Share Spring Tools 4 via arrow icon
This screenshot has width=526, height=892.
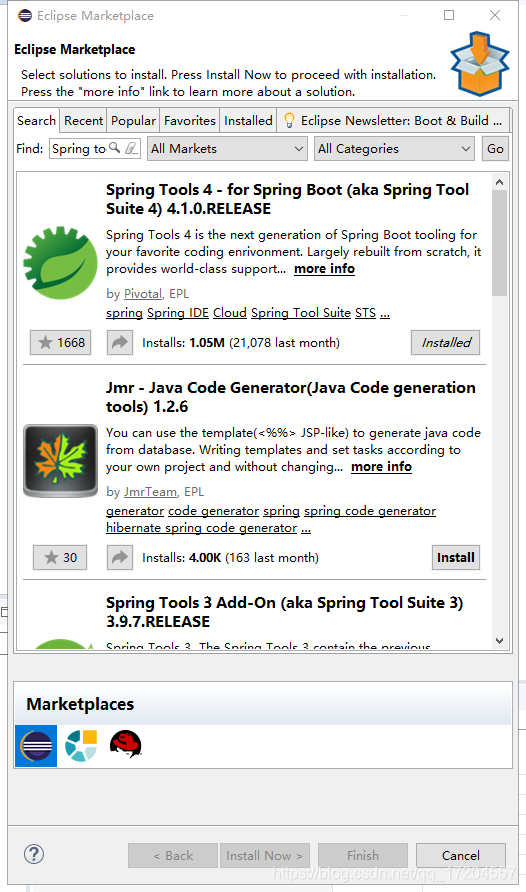120,342
